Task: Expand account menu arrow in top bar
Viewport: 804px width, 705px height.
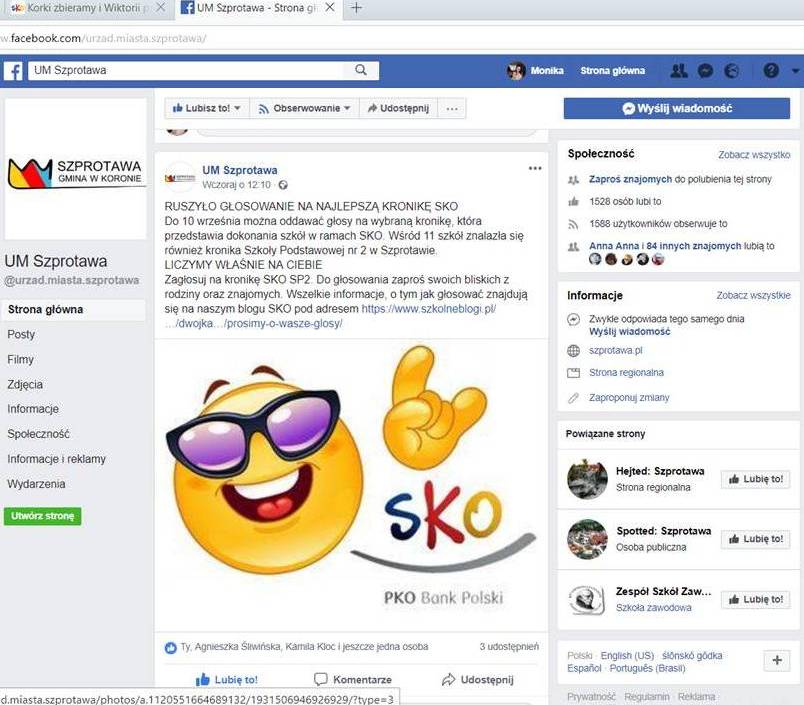Action: (x=795, y=71)
